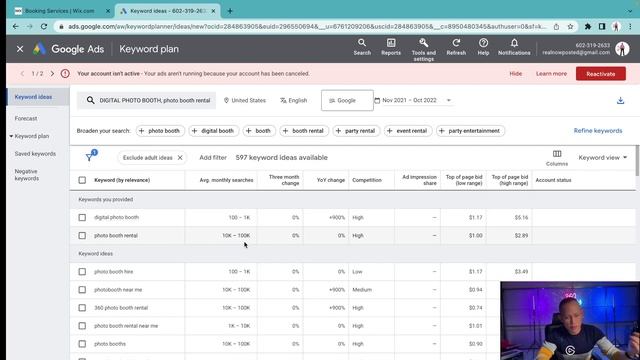Open browser side panel icon

tap(602, 27)
